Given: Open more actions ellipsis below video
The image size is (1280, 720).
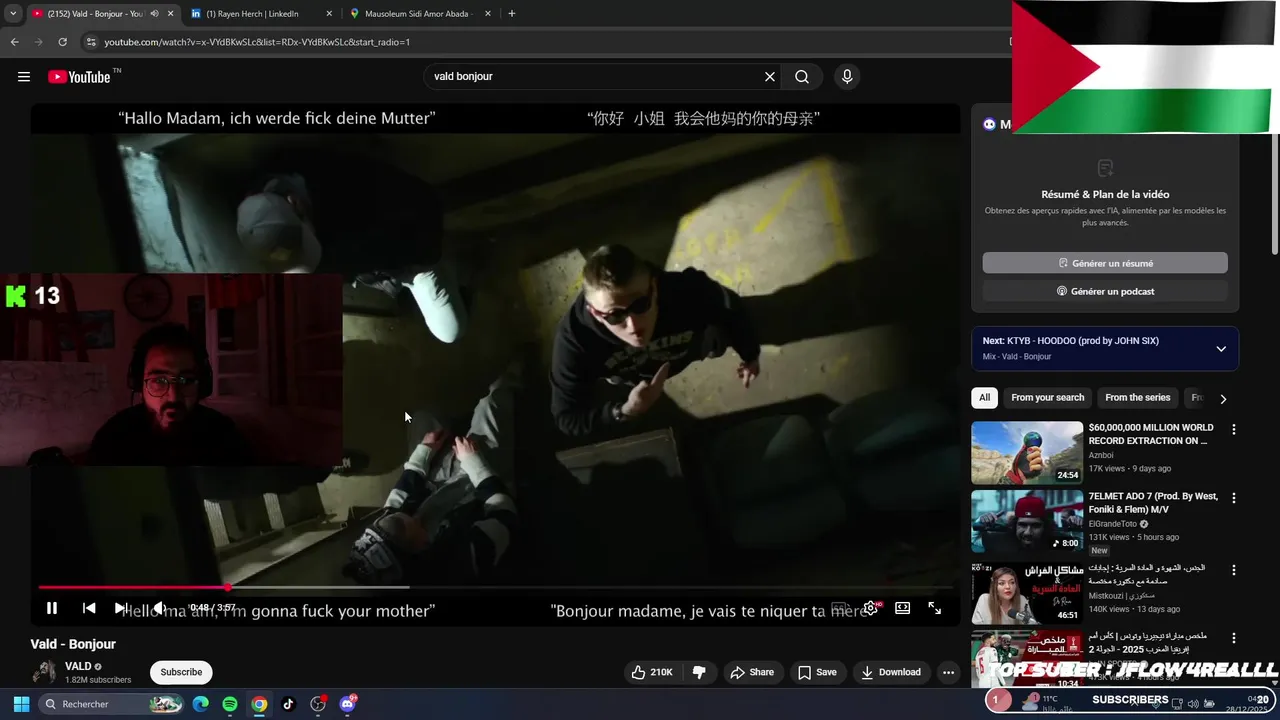Looking at the screenshot, I should coord(948,672).
